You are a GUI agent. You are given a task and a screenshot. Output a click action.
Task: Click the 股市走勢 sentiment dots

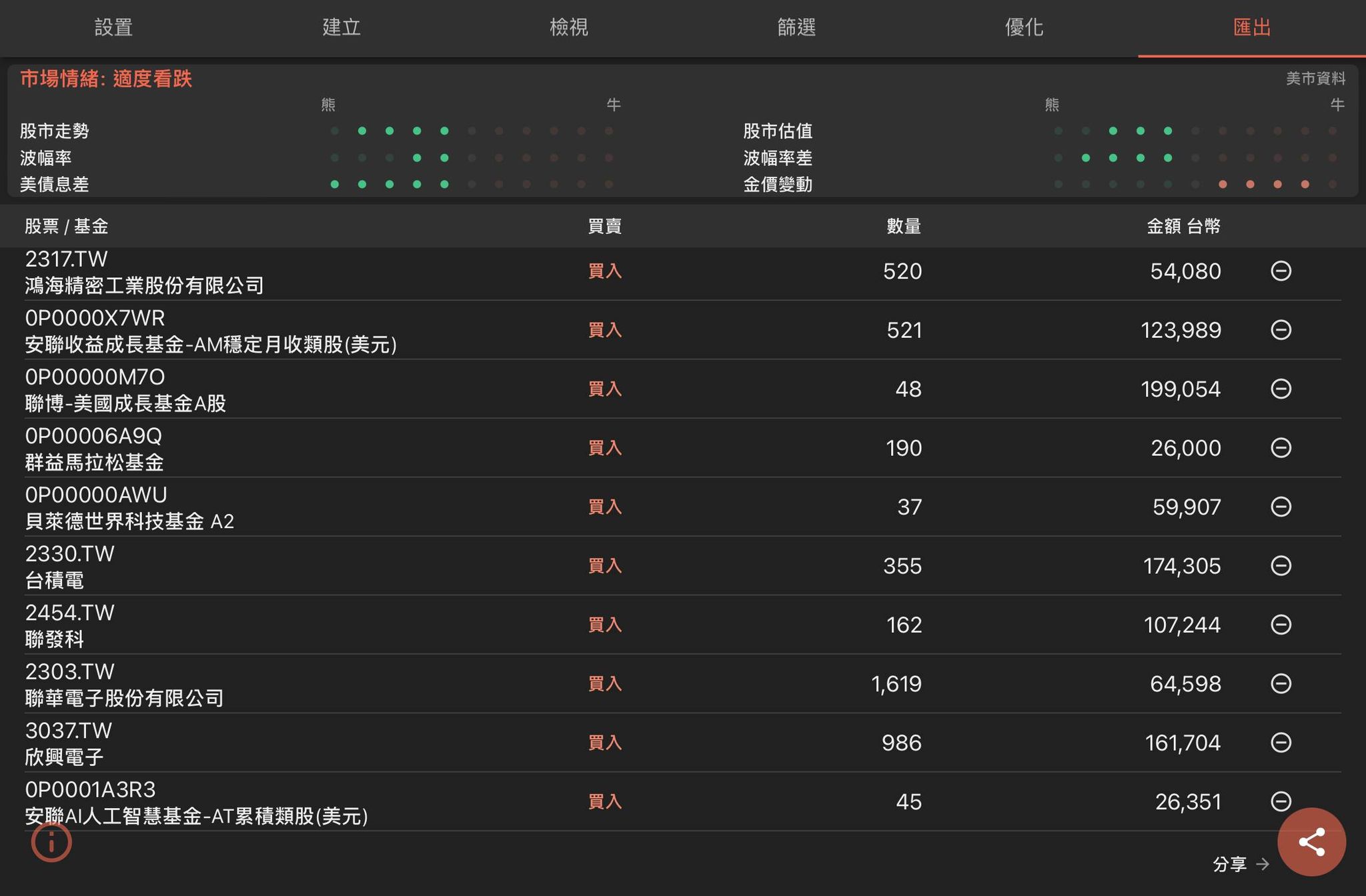coord(471,131)
